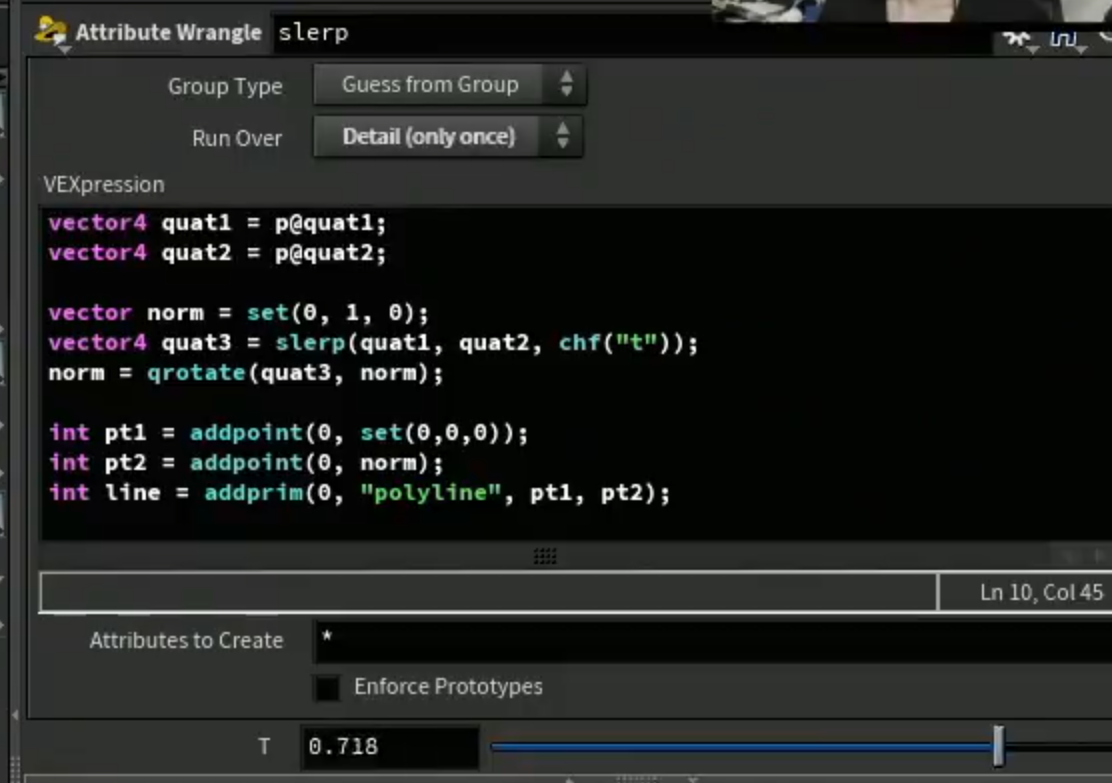The height and width of the screenshot is (783, 1112).
Task: Click the Attribute Wrangle node icon
Action: 51,33
